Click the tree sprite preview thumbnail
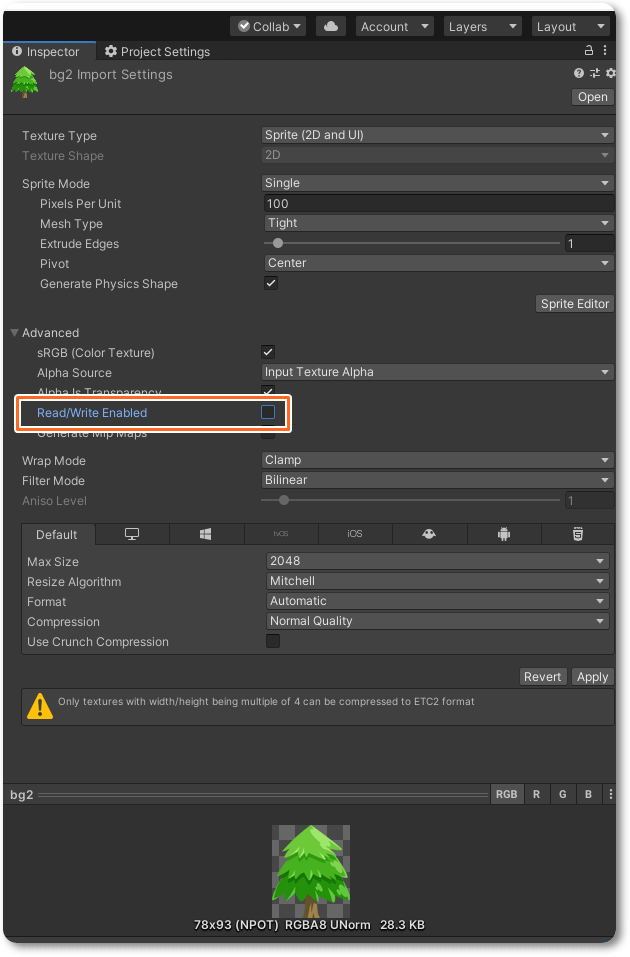 (x=311, y=871)
